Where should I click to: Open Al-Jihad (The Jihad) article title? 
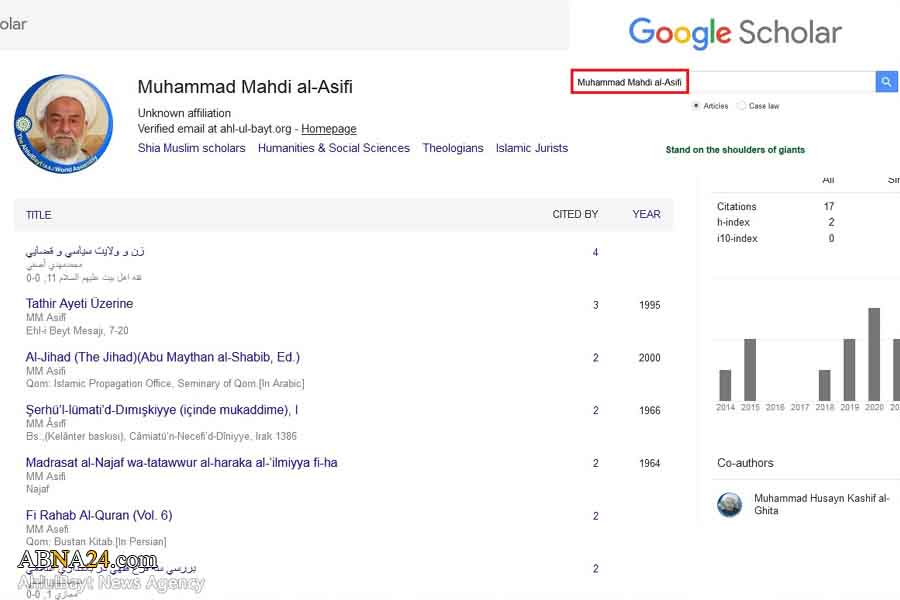point(162,357)
